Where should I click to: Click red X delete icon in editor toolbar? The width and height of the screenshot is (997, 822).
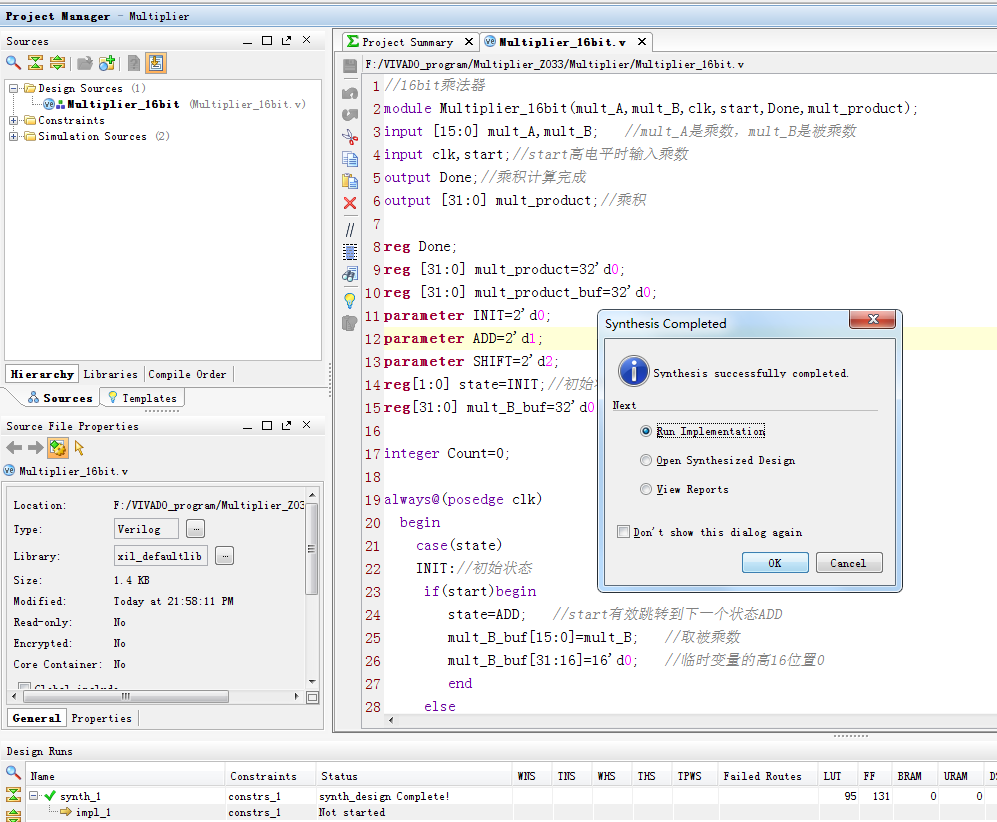[x=349, y=203]
